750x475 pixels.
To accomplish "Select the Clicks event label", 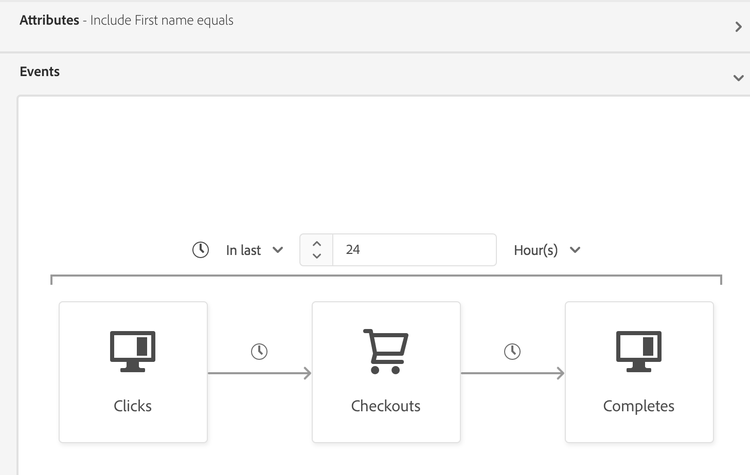I will click(x=133, y=406).
